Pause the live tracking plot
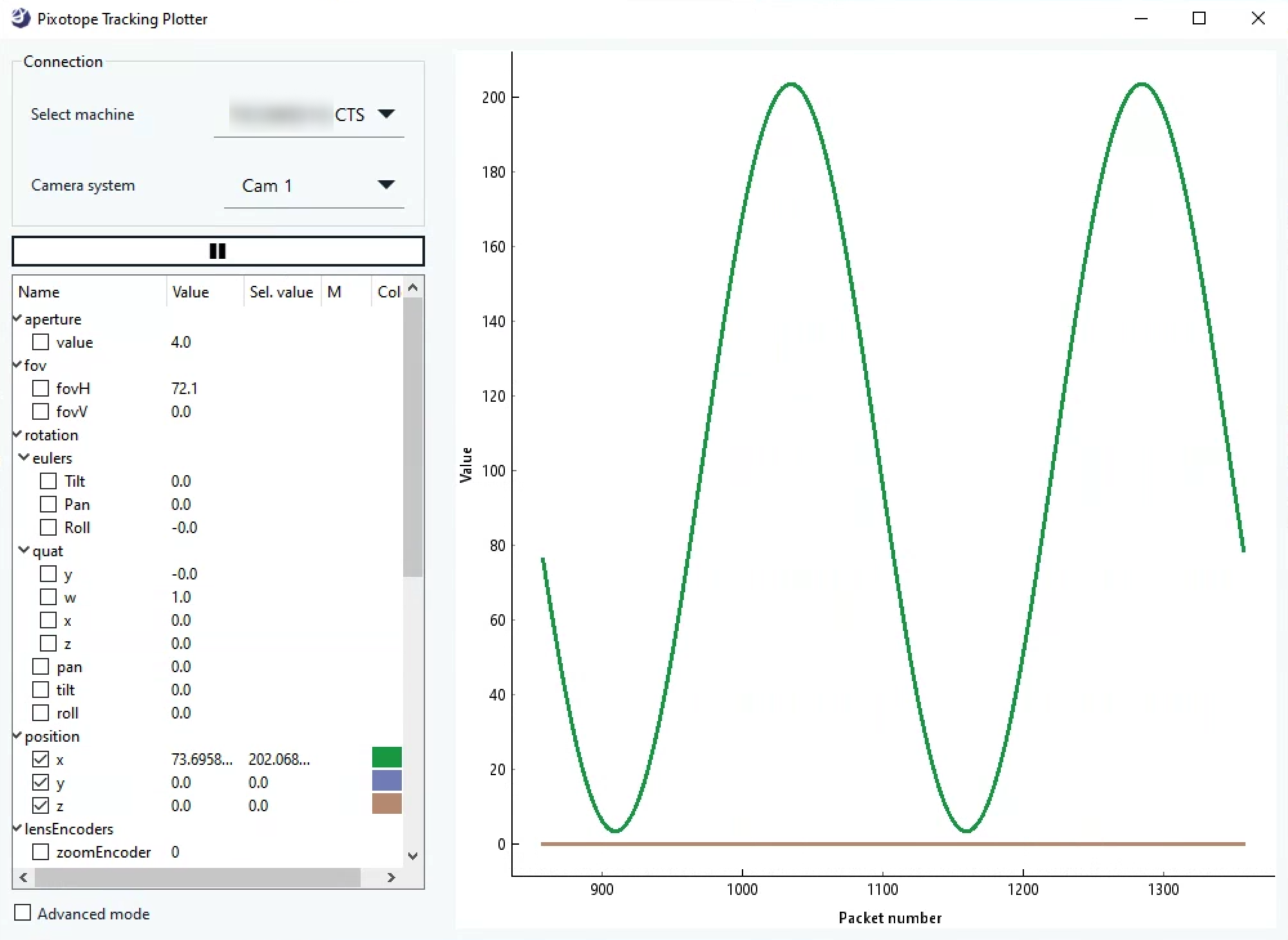Viewport: 1288px width, 940px height. point(218,251)
